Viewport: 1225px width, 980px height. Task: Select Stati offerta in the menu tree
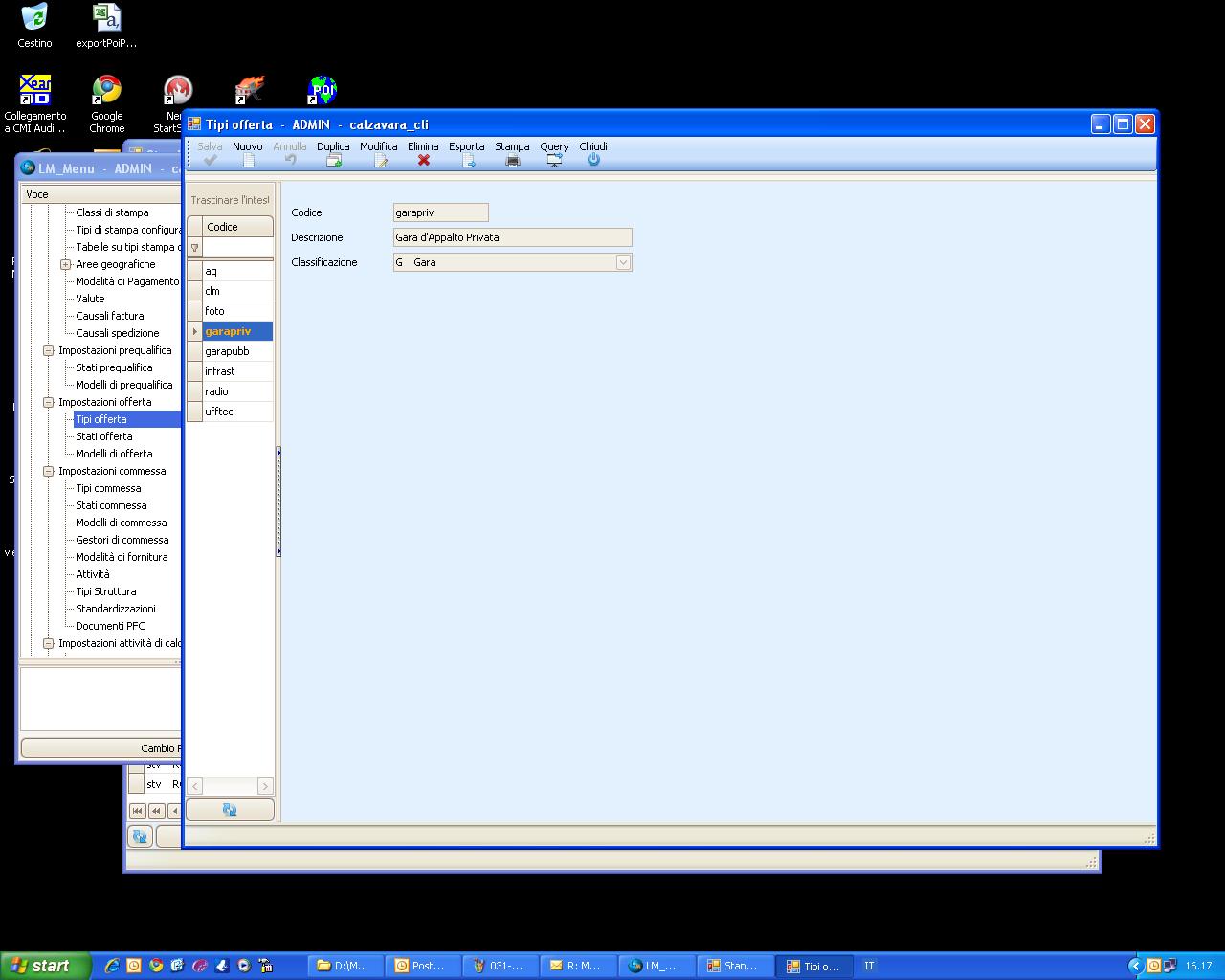coord(104,436)
